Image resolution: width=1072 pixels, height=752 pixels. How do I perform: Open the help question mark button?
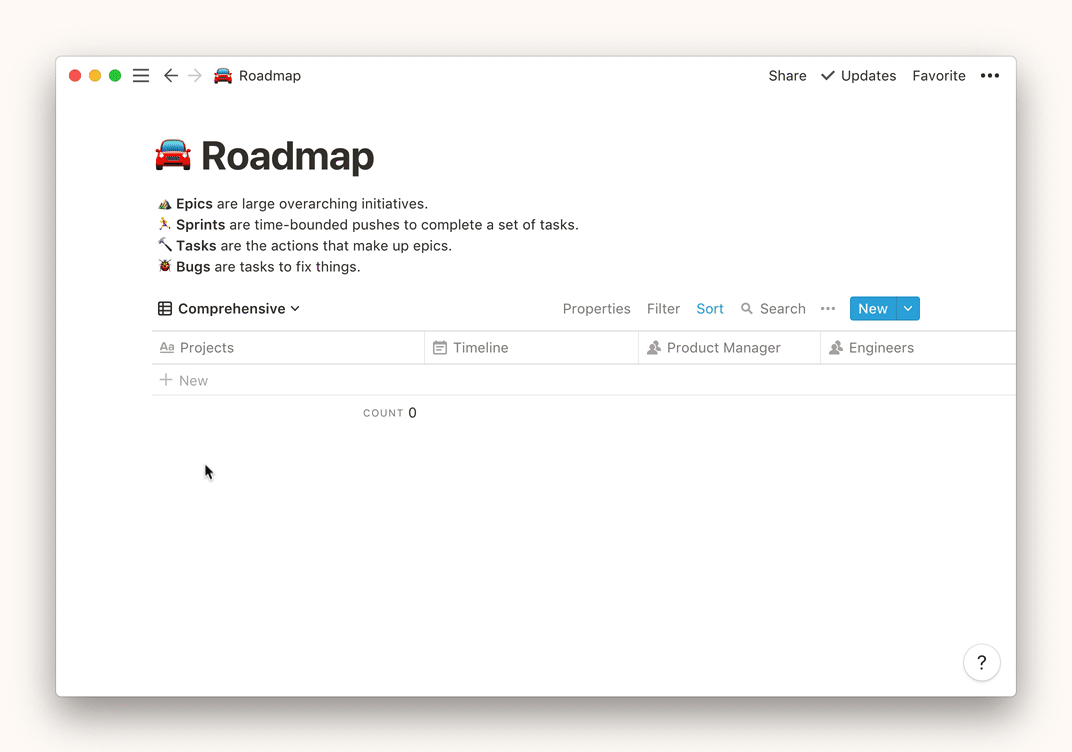coord(981,662)
